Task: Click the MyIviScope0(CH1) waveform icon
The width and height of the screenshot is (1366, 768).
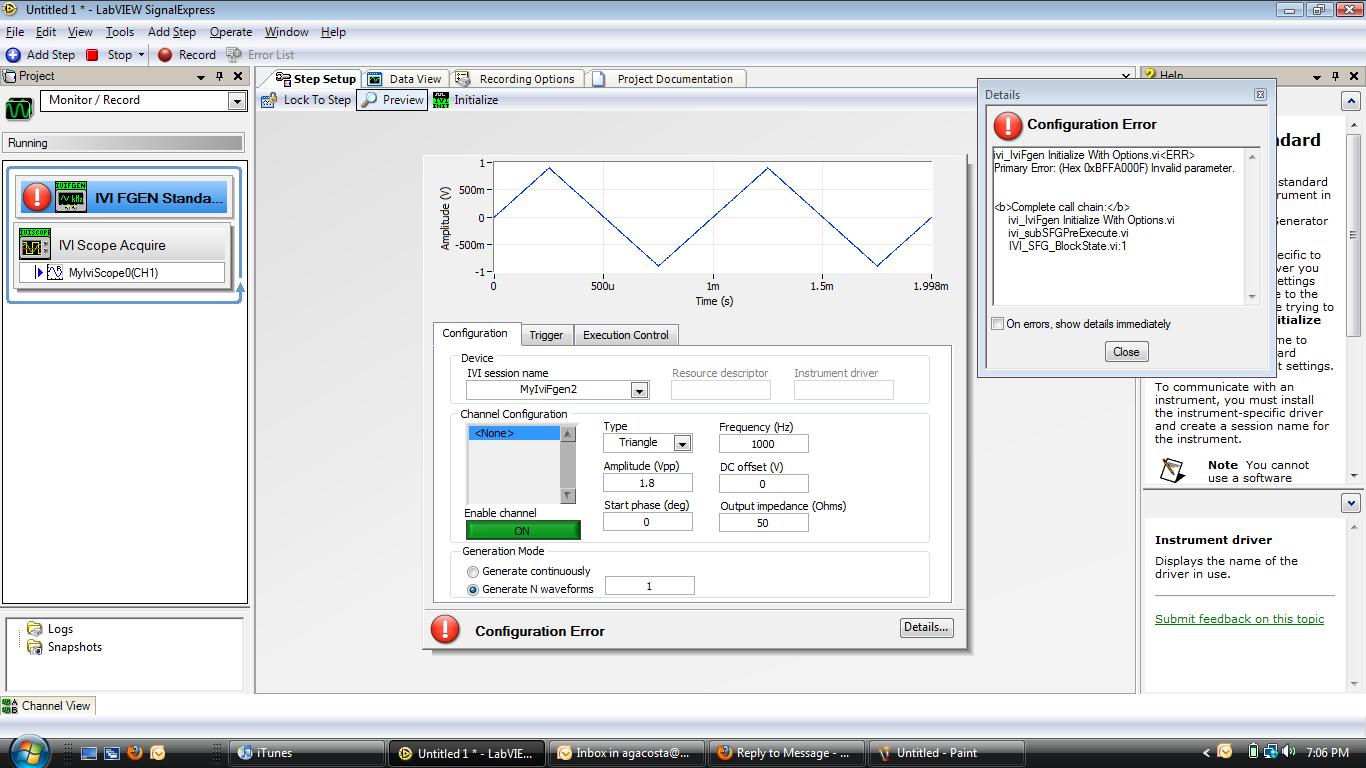Action: (x=55, y=272)
